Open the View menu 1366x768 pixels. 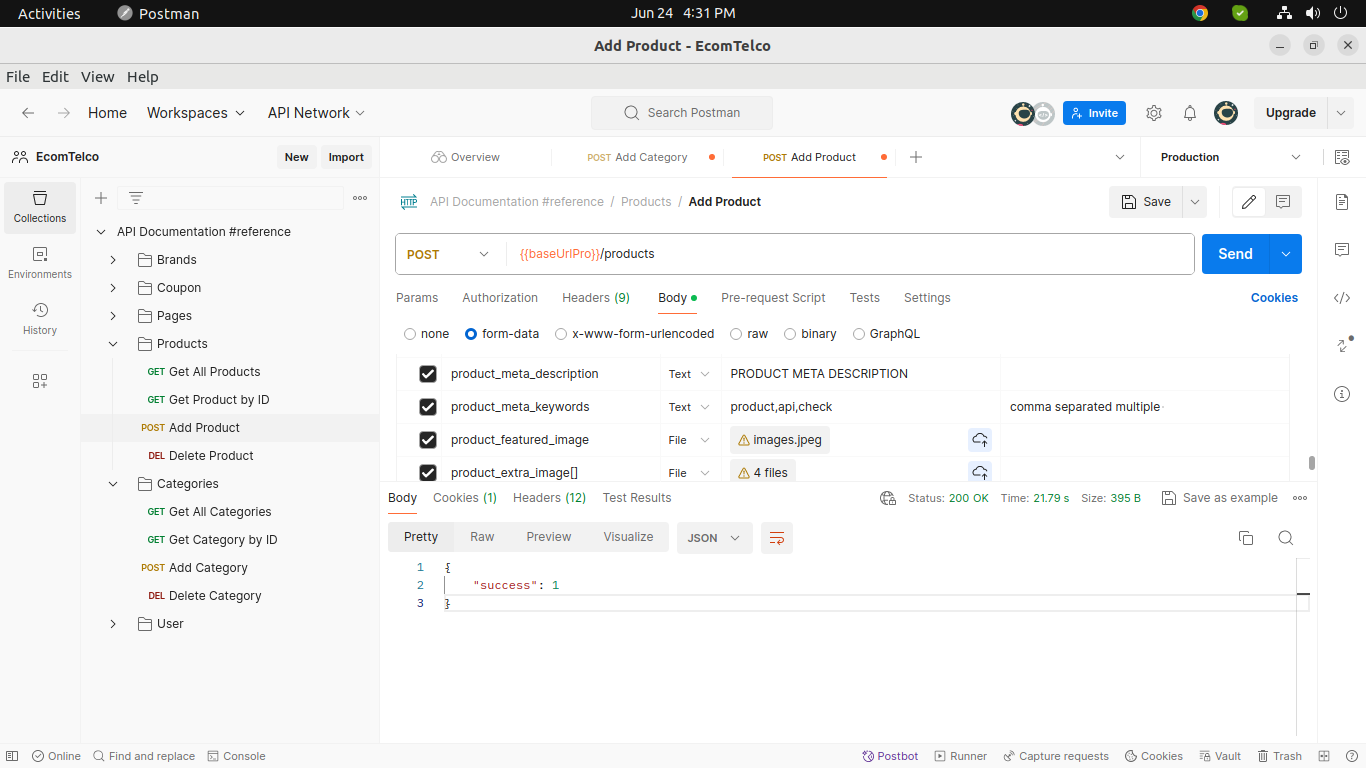click(98, 77)
